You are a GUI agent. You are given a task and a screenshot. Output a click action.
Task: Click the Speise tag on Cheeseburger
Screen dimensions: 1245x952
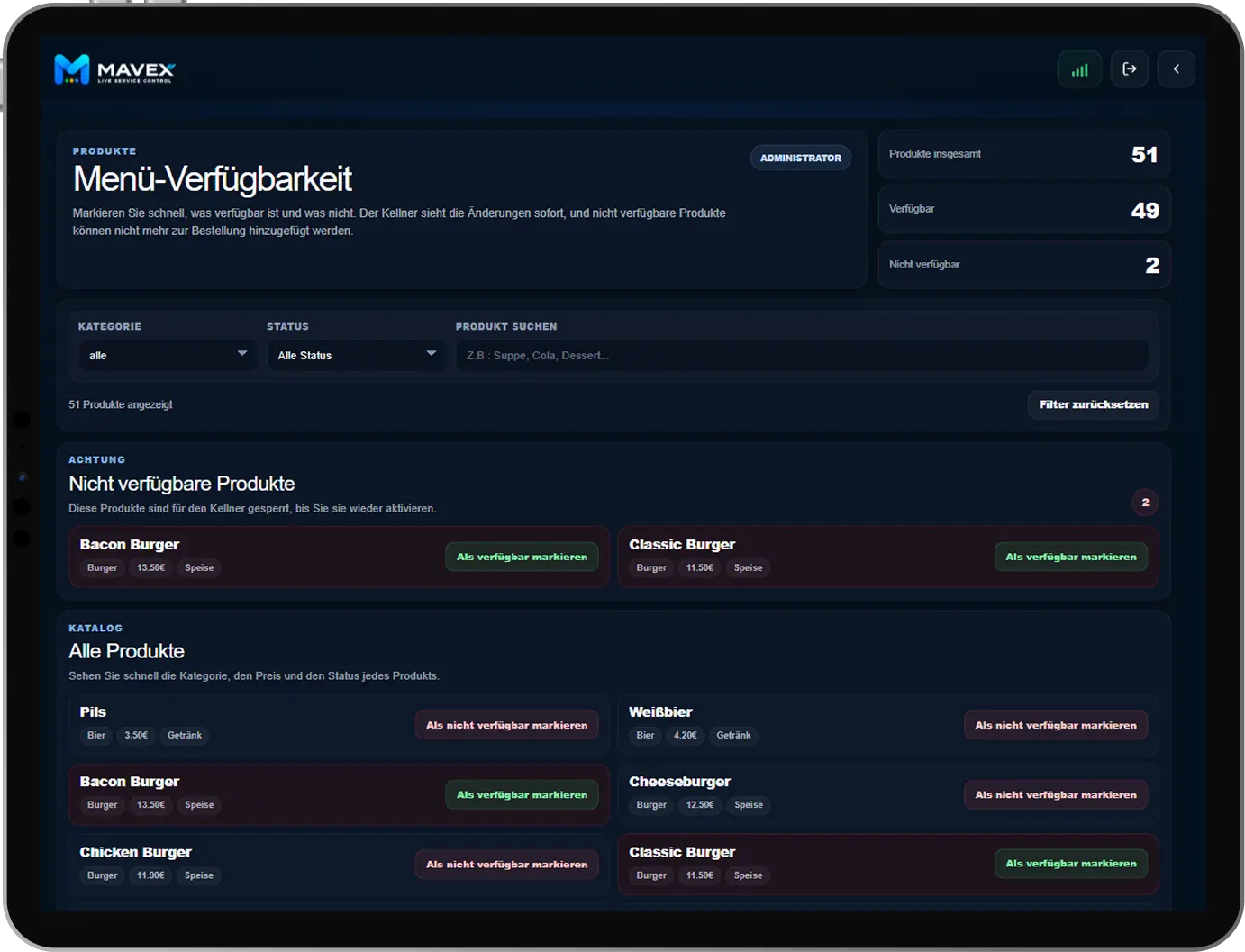point(749,805)
